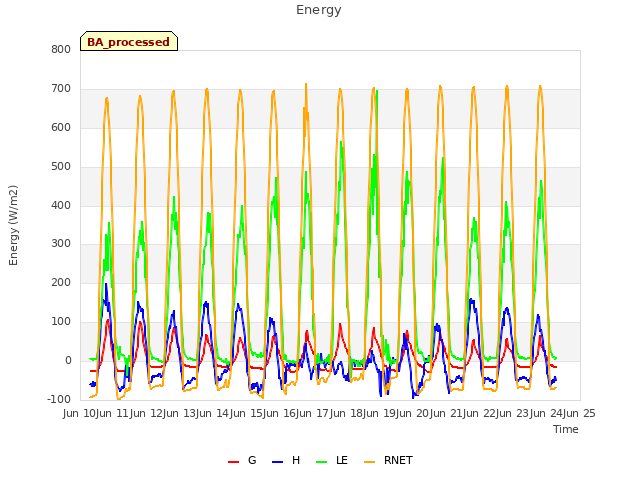Click the Energy (W/m2) y-axis label

pyautogui.click(x=13, y=225)
